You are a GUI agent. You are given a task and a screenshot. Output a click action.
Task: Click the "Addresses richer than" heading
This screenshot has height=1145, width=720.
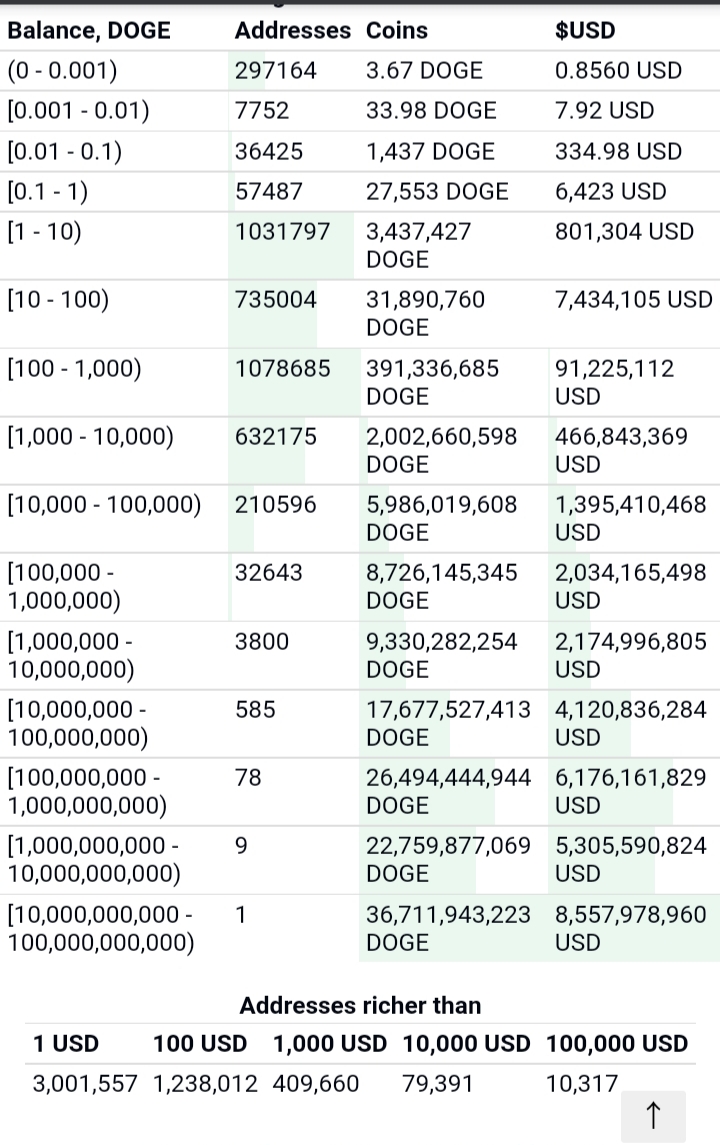tap(360, 1005)
